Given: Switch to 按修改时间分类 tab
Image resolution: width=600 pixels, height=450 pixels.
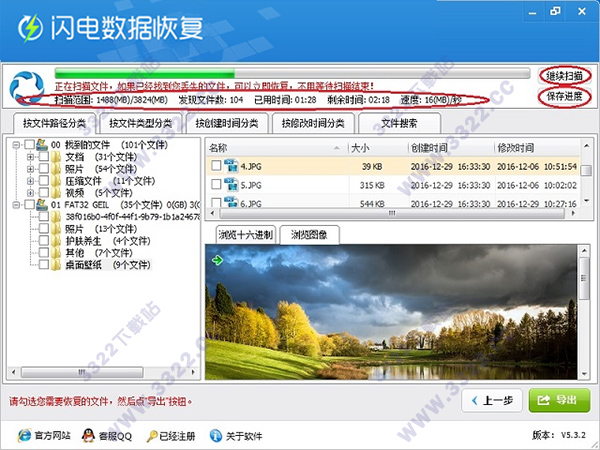Looking at the screenshot, I should tap(313, 123).
